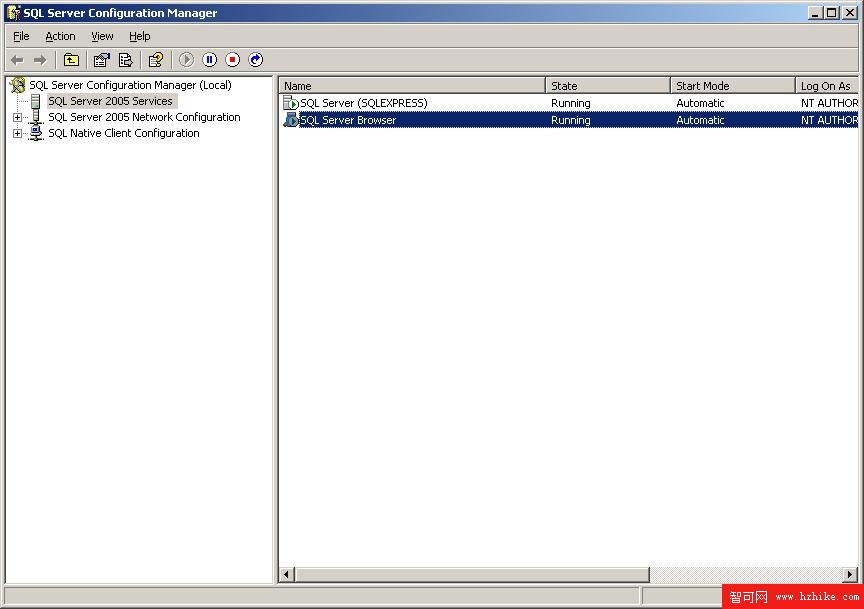
Task: Open the Action menu
Action: 60,36
